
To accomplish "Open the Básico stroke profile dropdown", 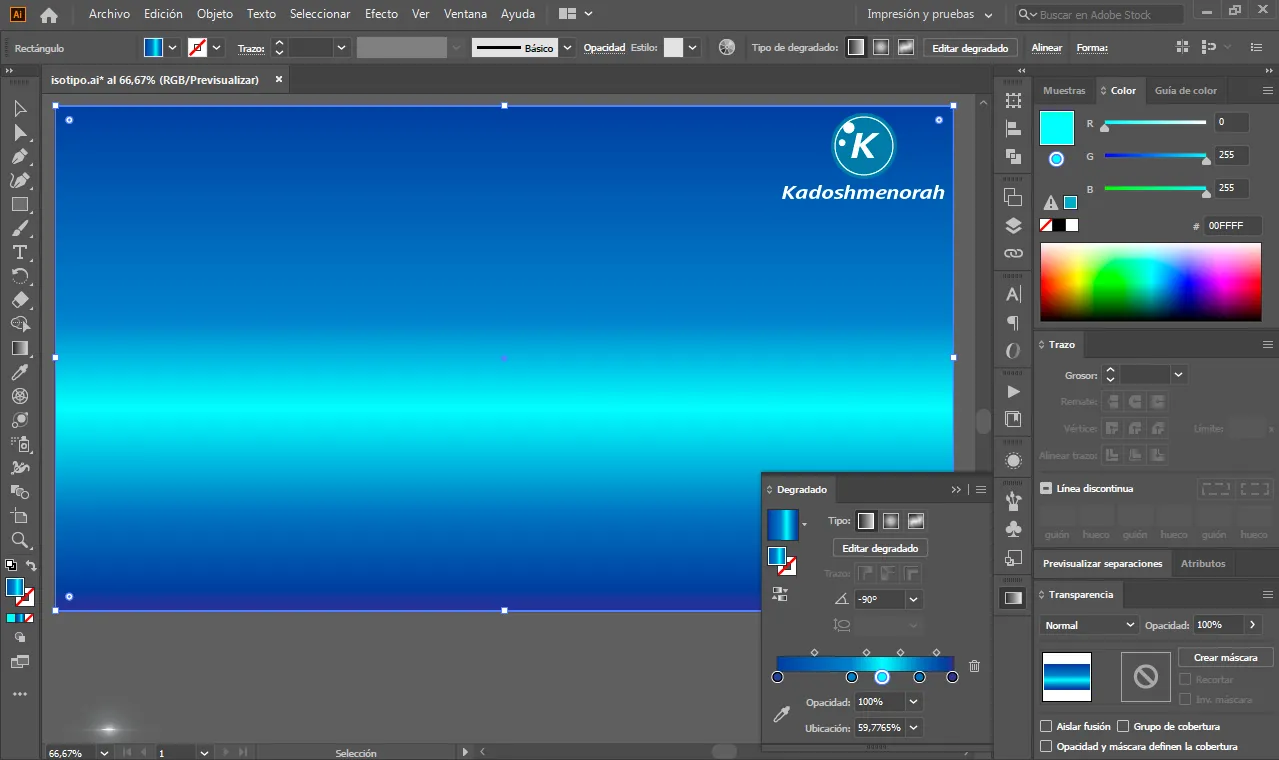I will click(x=567, y=47).
